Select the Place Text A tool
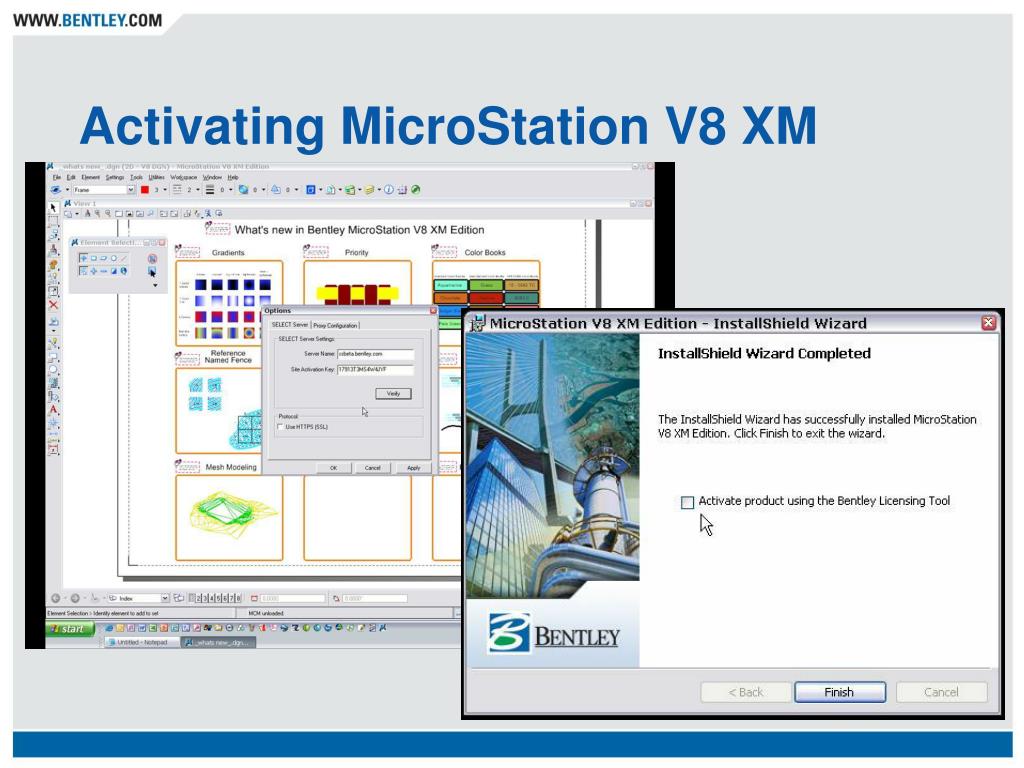The image size is (1024, 768). 53,409
